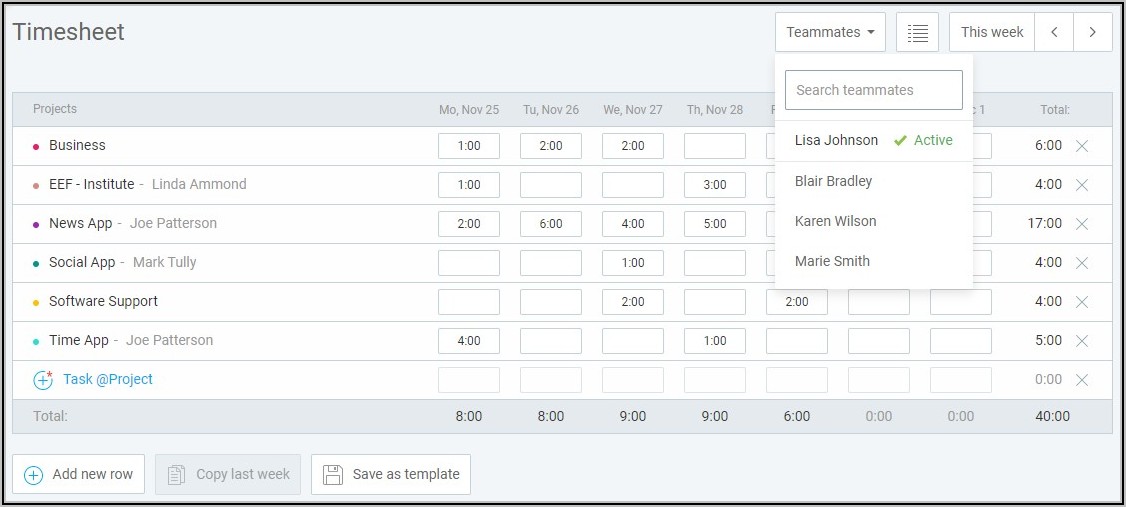1126x507 pixels.
Task: Select Marie Smith teammate
Action: tap(832, 261)
